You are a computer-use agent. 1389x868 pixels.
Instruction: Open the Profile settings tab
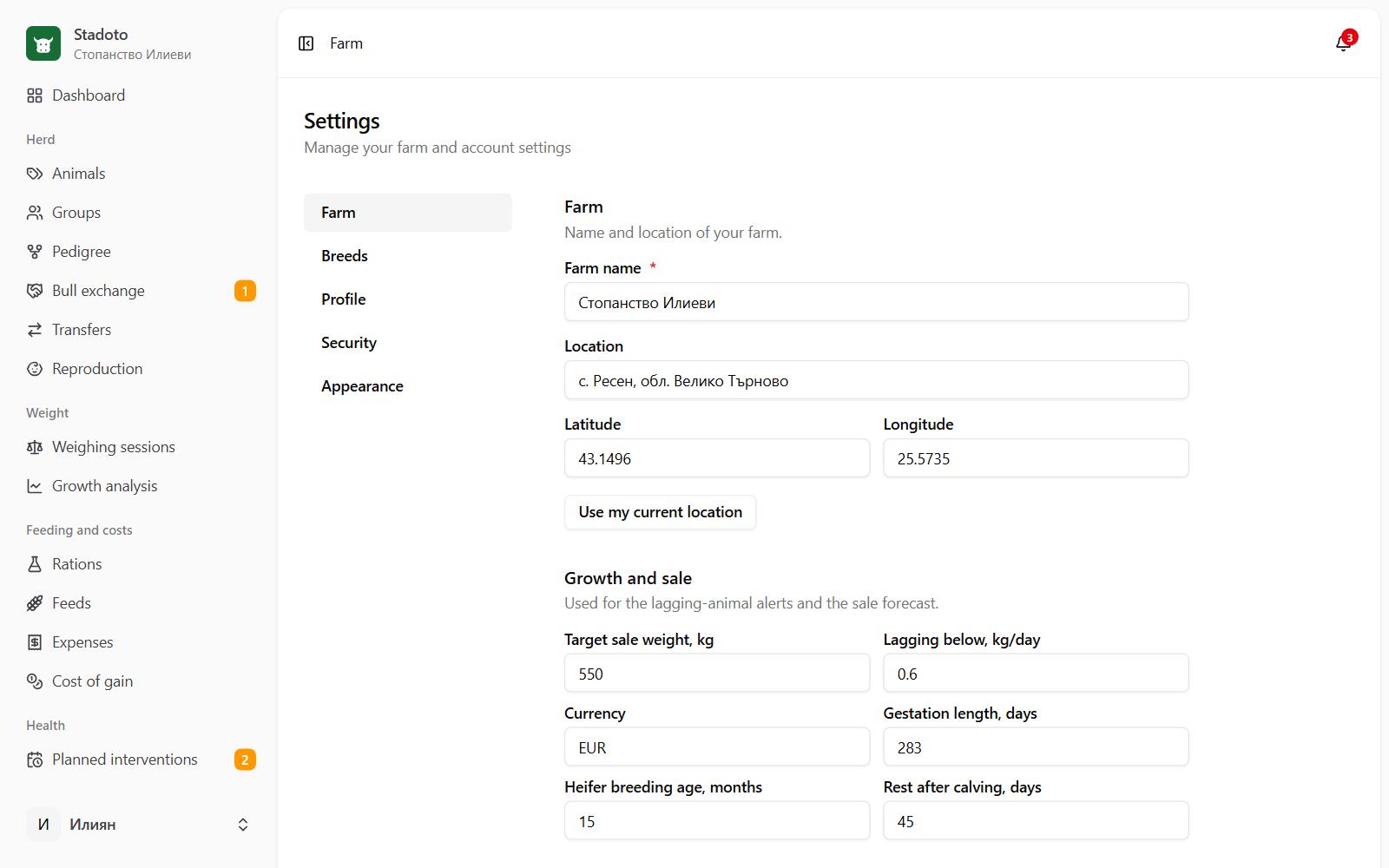408,299
